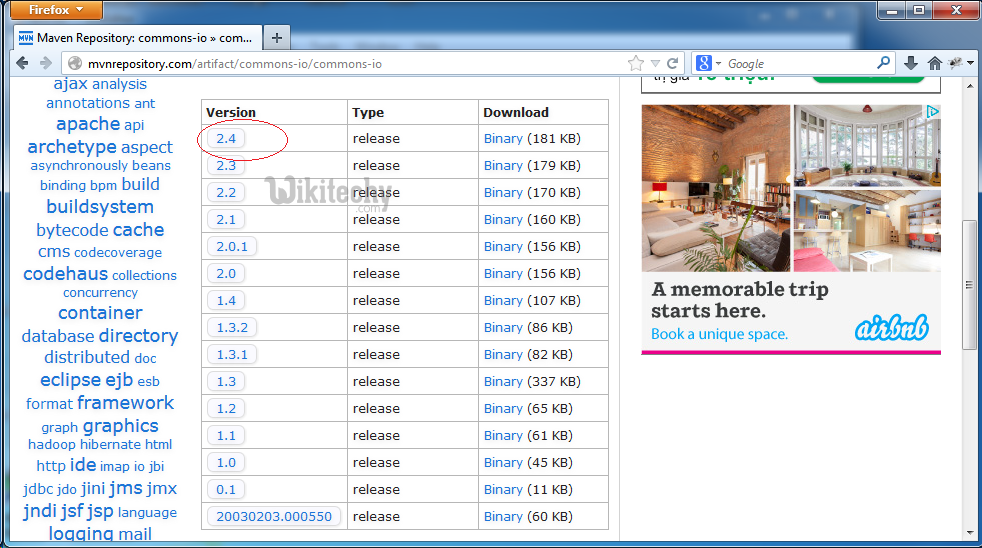Open Google search engine selector dropdown
Viewport: 982px width, 548px height.
[x=708, y=63]
